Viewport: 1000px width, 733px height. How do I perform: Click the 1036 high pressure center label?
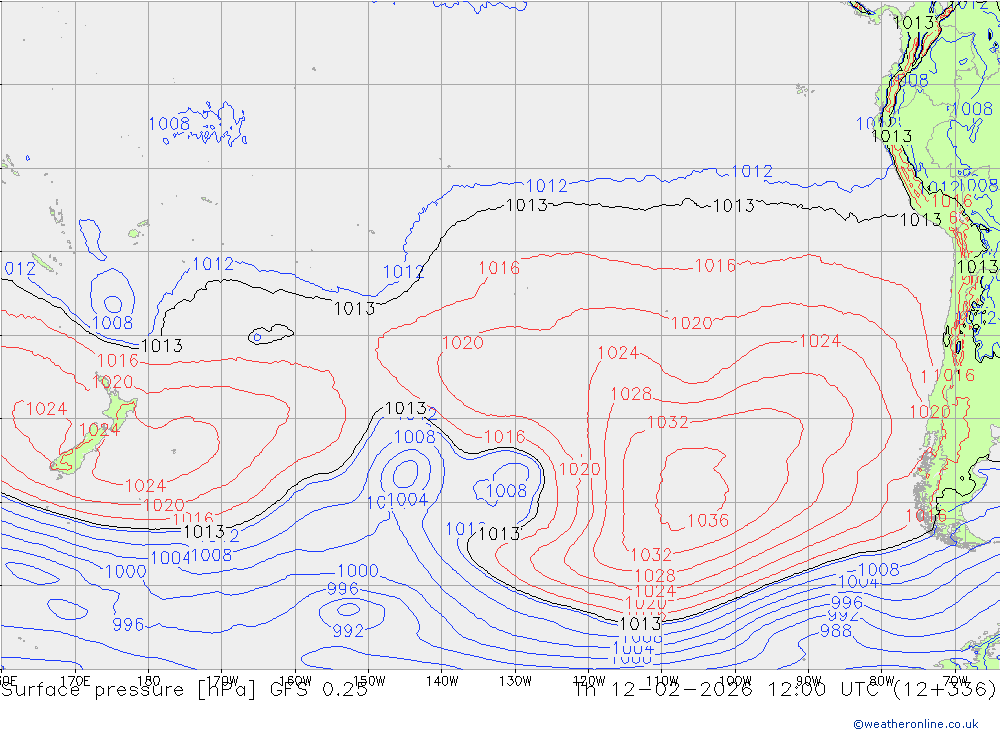(x=708, y=520)
